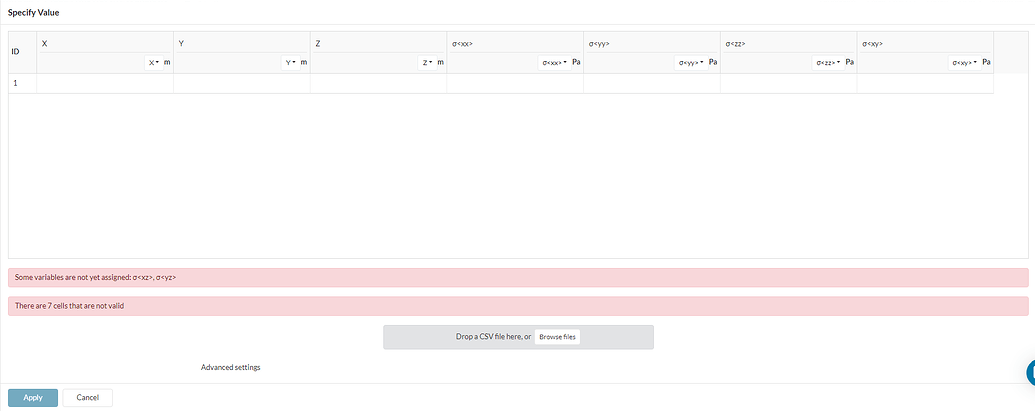Image resolution: width=1035 pixels, height=411 pixels.
Task: Click the ID column header
Action: point(22,52)
